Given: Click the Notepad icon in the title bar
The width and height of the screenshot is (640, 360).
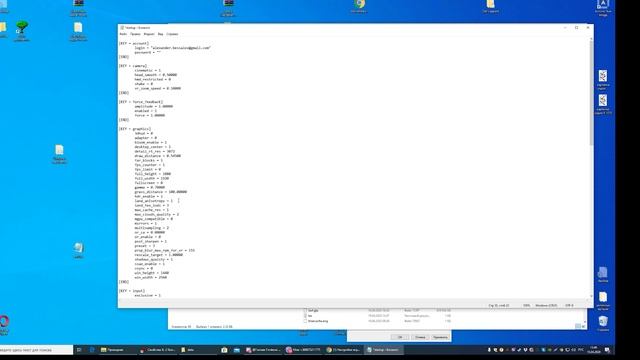Looking at the screenshot, I should (x=122, y=28).
